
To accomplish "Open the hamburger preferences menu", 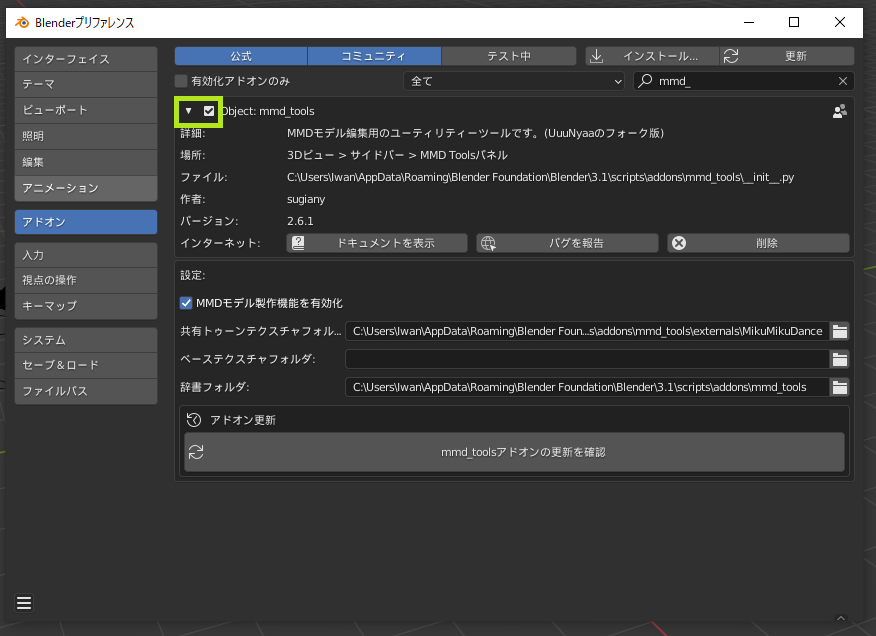I will click(24, 603).
